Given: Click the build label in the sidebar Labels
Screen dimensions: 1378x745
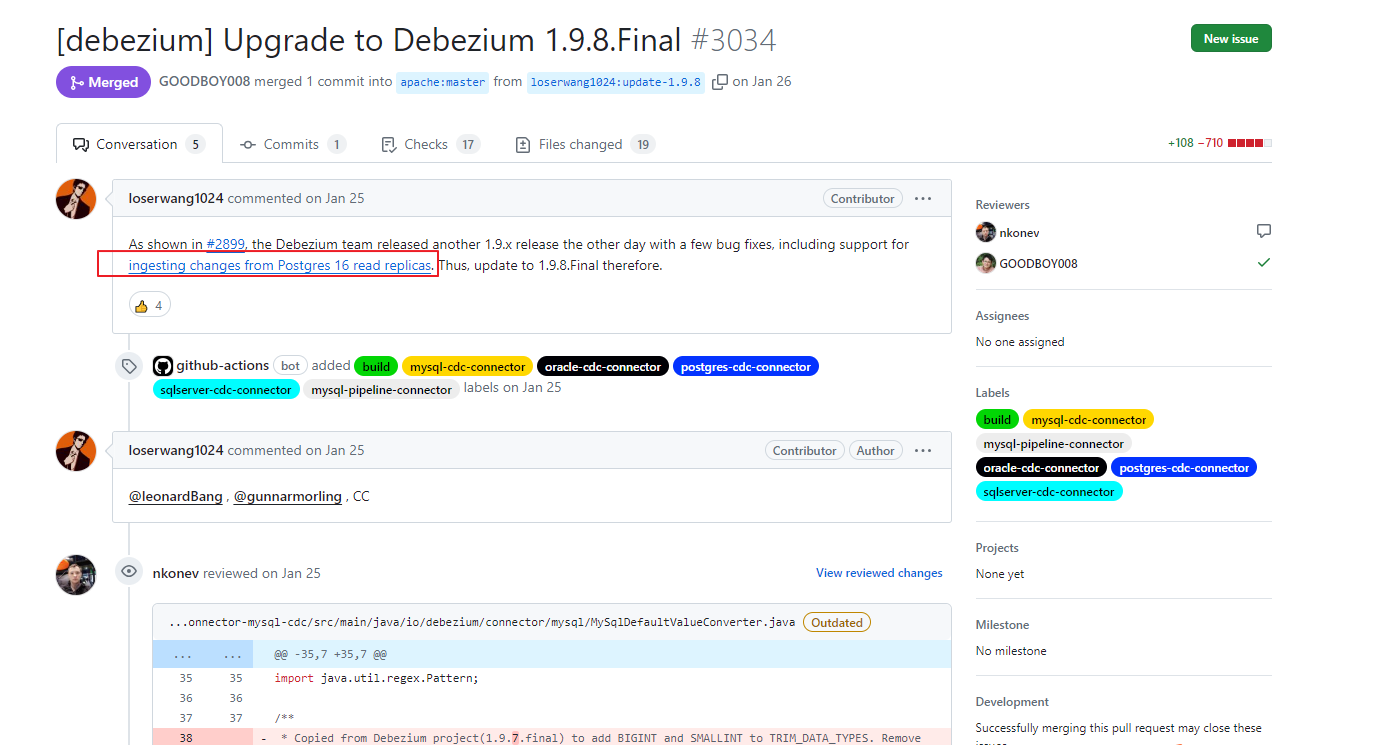Looking at the screenshot, I should (997, 419).
